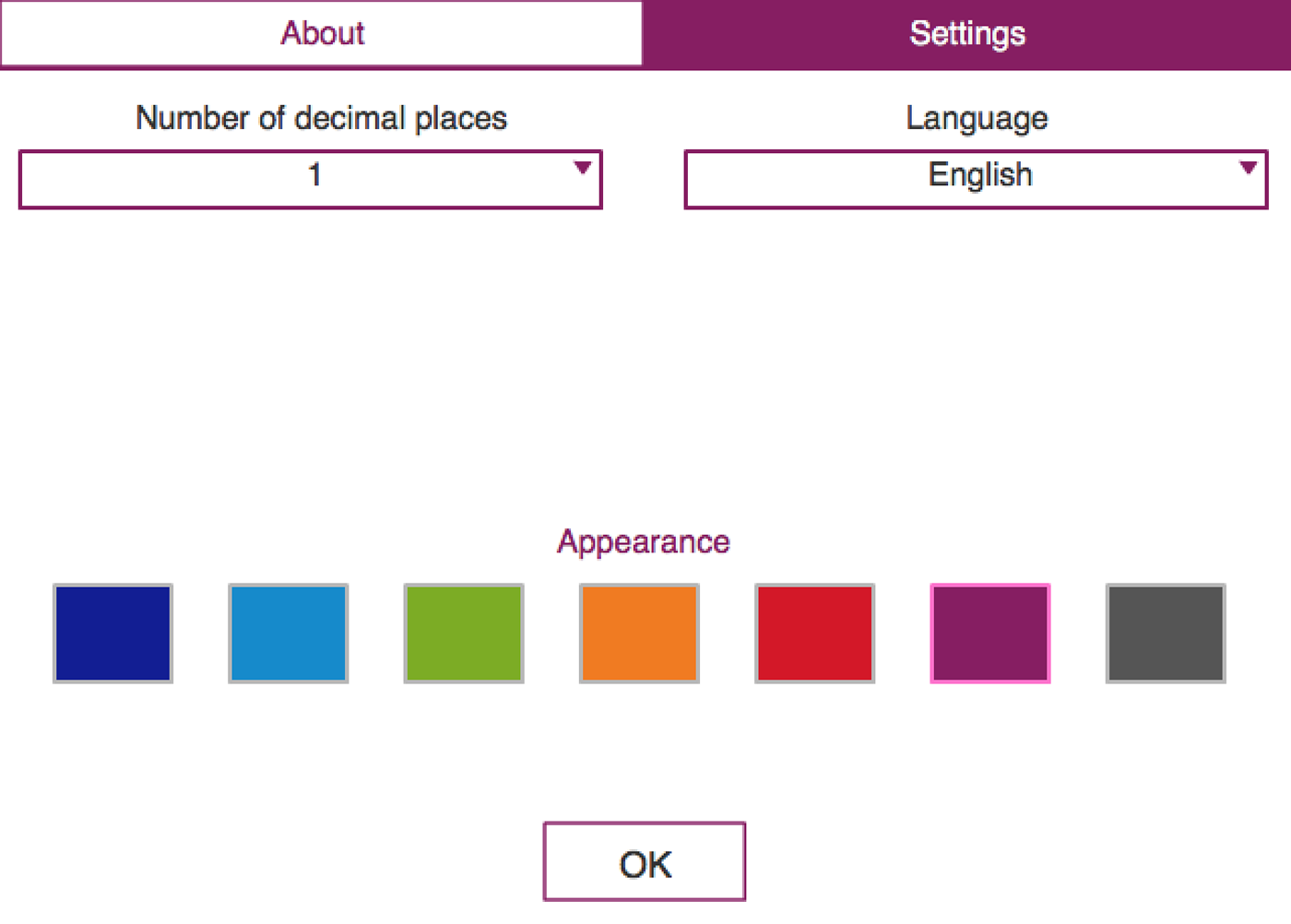Select the light blue appearance swatch
Screen dimensions: 1291x924
[x=289, y=634]
